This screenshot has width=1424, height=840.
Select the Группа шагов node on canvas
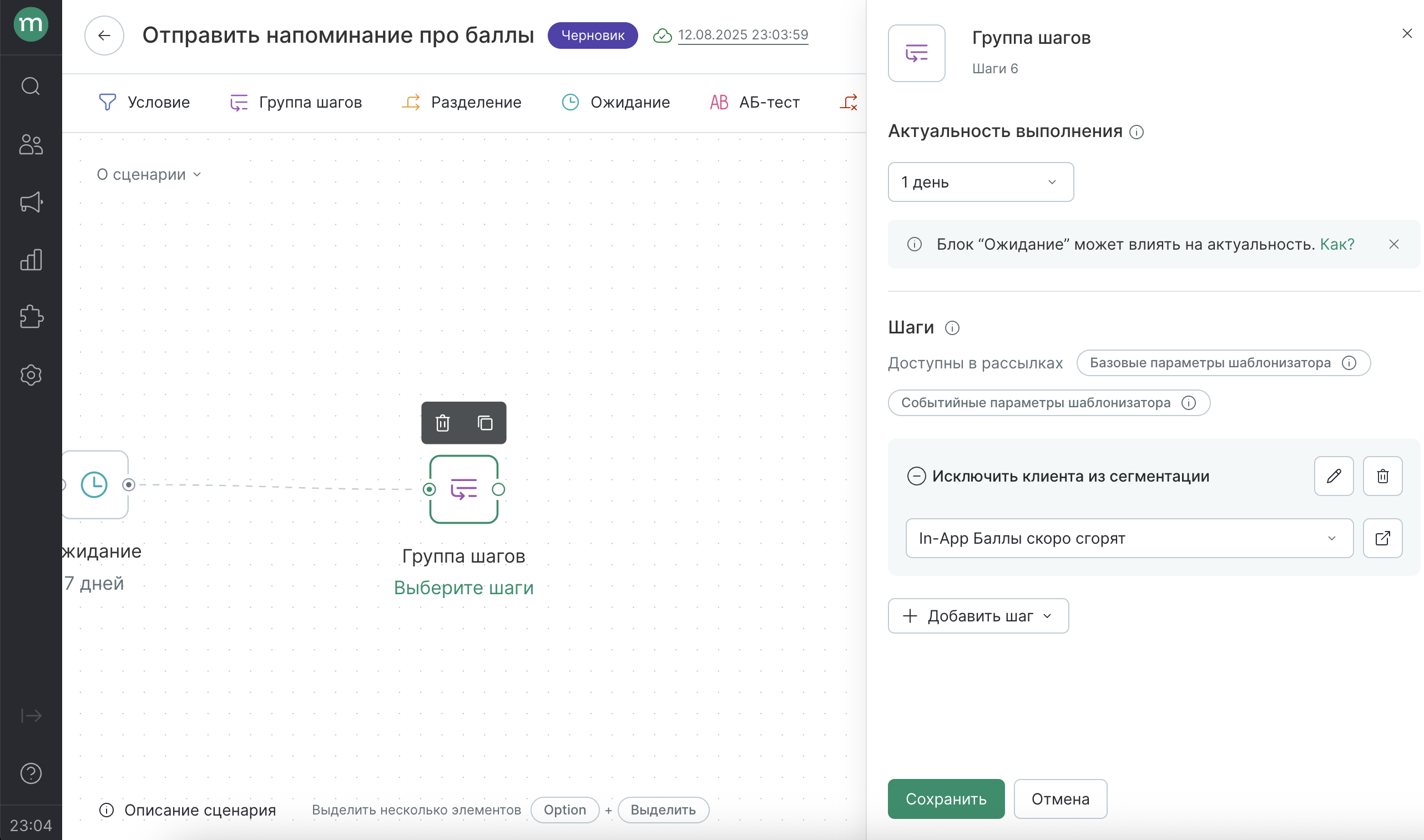coord(463,489)
